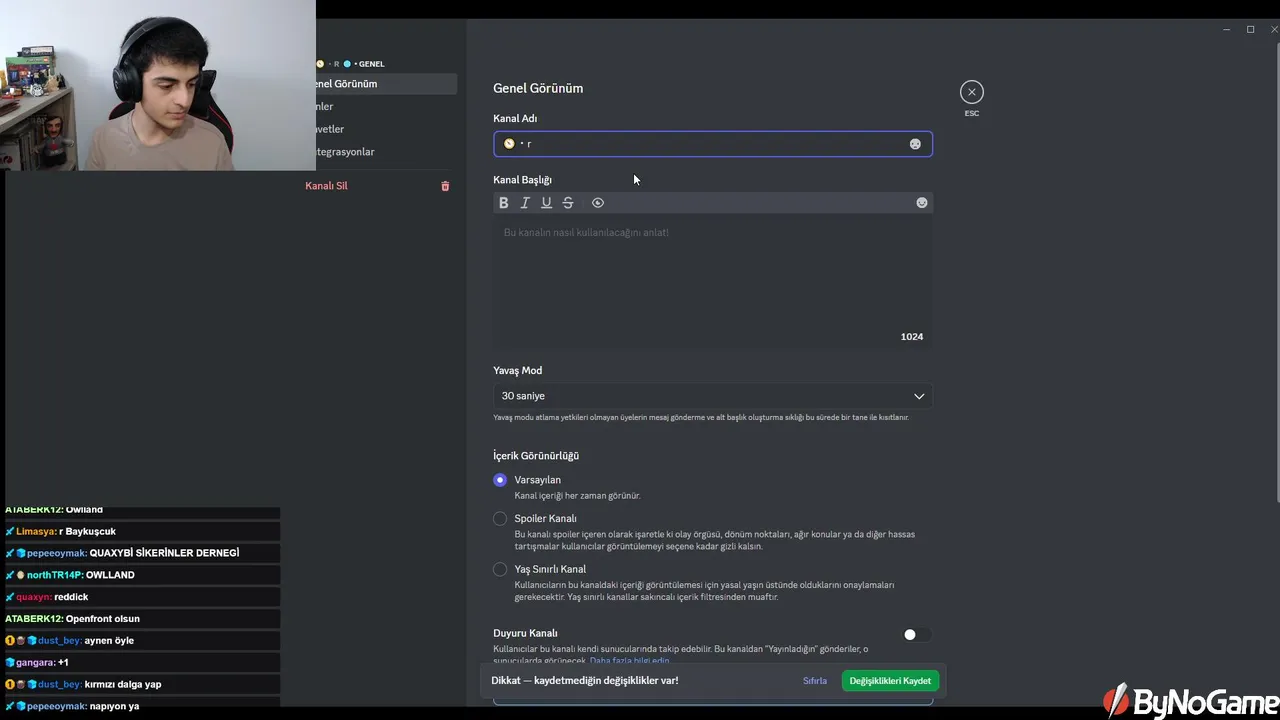Open emoji picker in Kanal Adı field
Viewport: 1280px width, 720px height.
click(915, 144)
